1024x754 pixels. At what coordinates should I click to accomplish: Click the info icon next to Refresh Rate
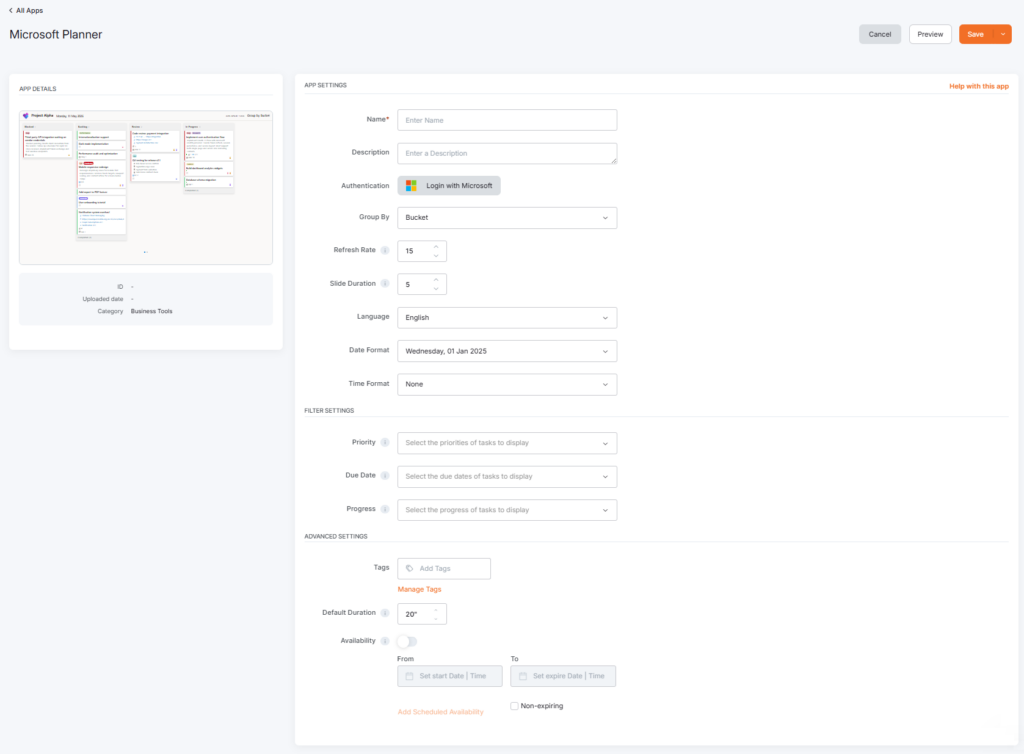(x=385, y=250)
